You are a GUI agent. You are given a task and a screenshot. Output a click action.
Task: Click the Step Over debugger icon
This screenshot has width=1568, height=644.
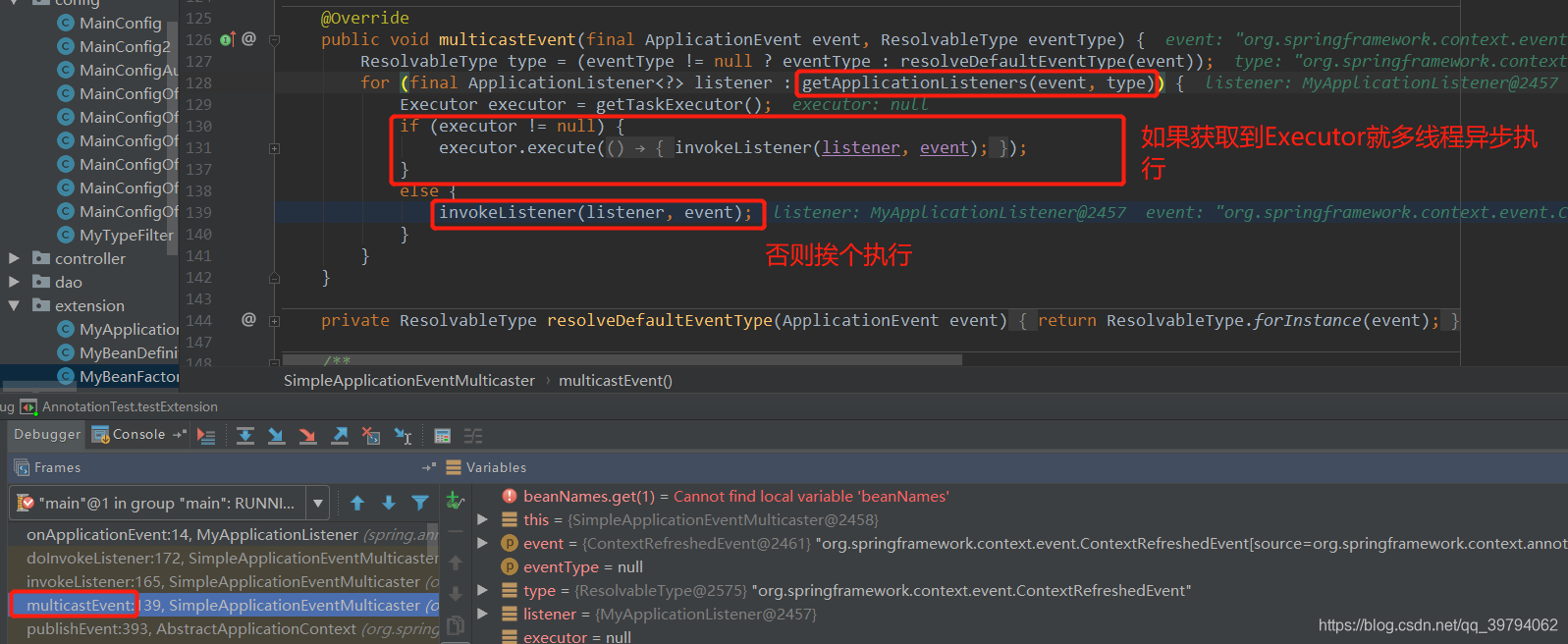click(245, 436)
